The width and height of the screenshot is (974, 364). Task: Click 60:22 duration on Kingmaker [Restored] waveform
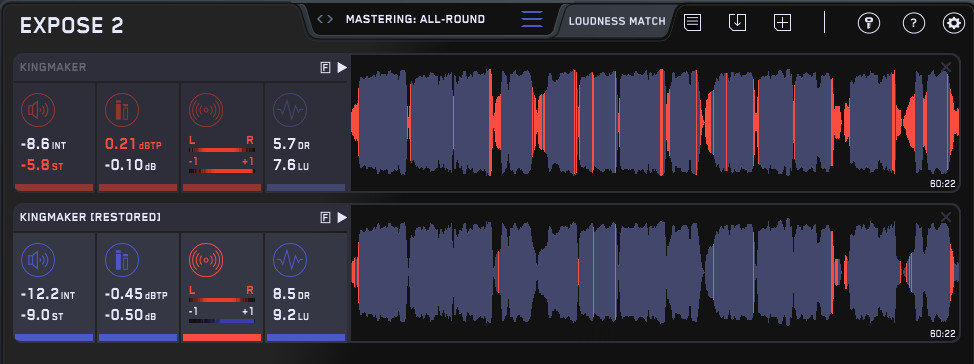click(942, 334)
